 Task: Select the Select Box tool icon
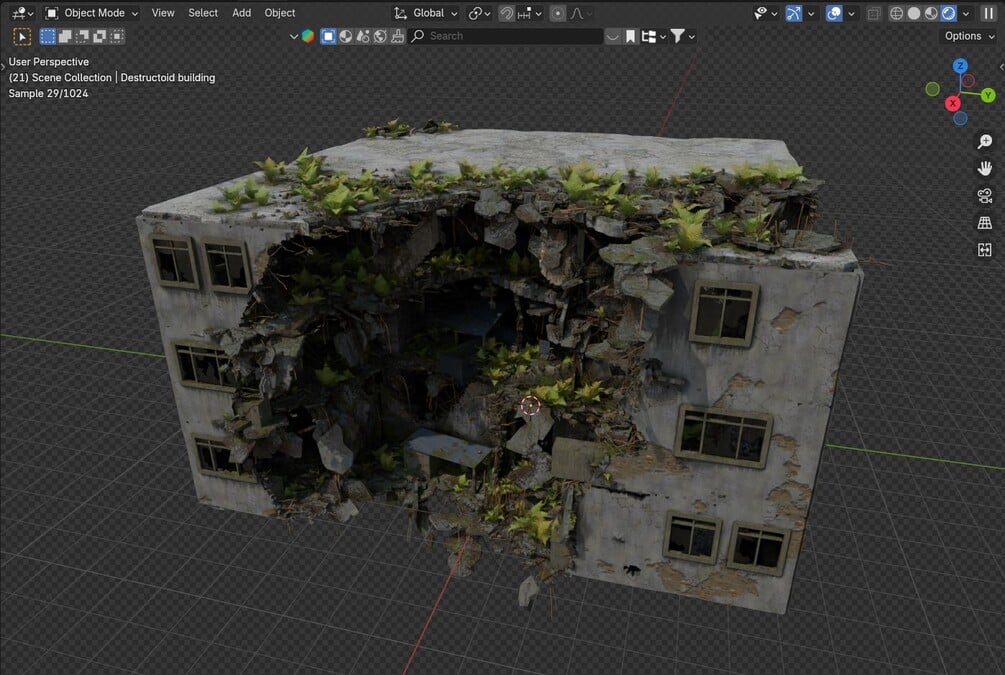[x=22, y=37]
